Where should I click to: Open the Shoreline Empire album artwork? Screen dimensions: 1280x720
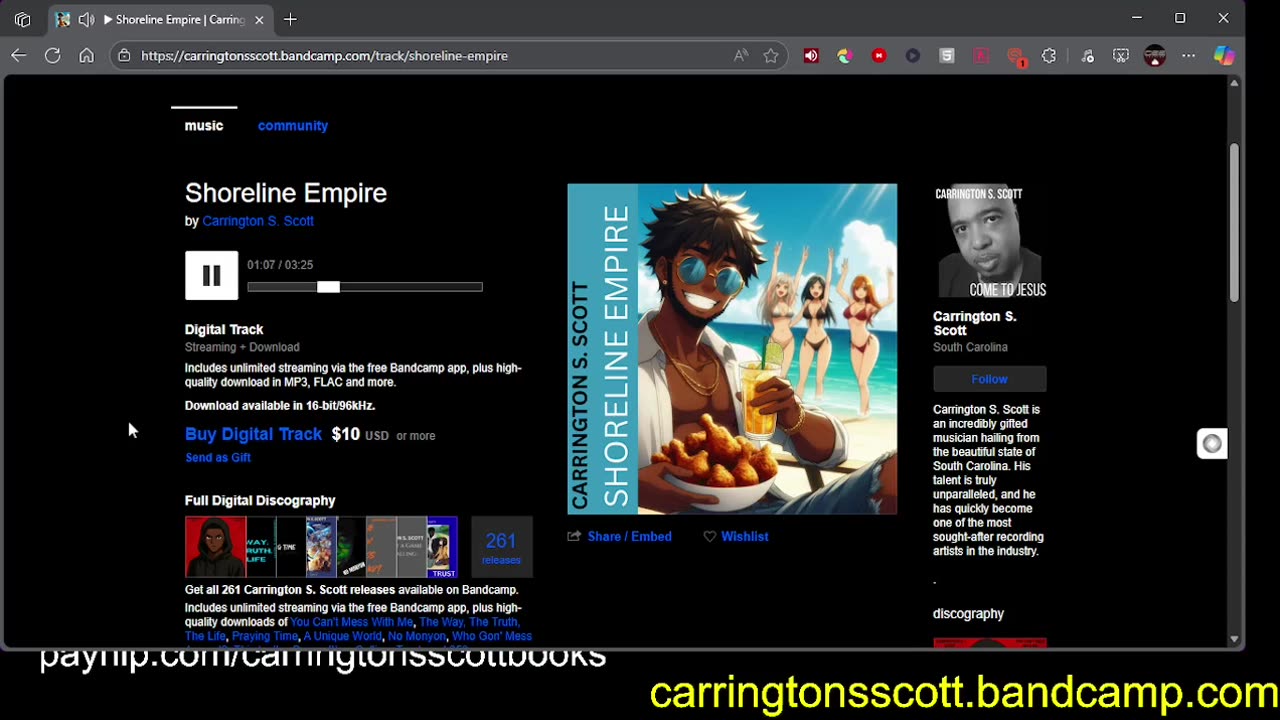click(x=732, y=349)
